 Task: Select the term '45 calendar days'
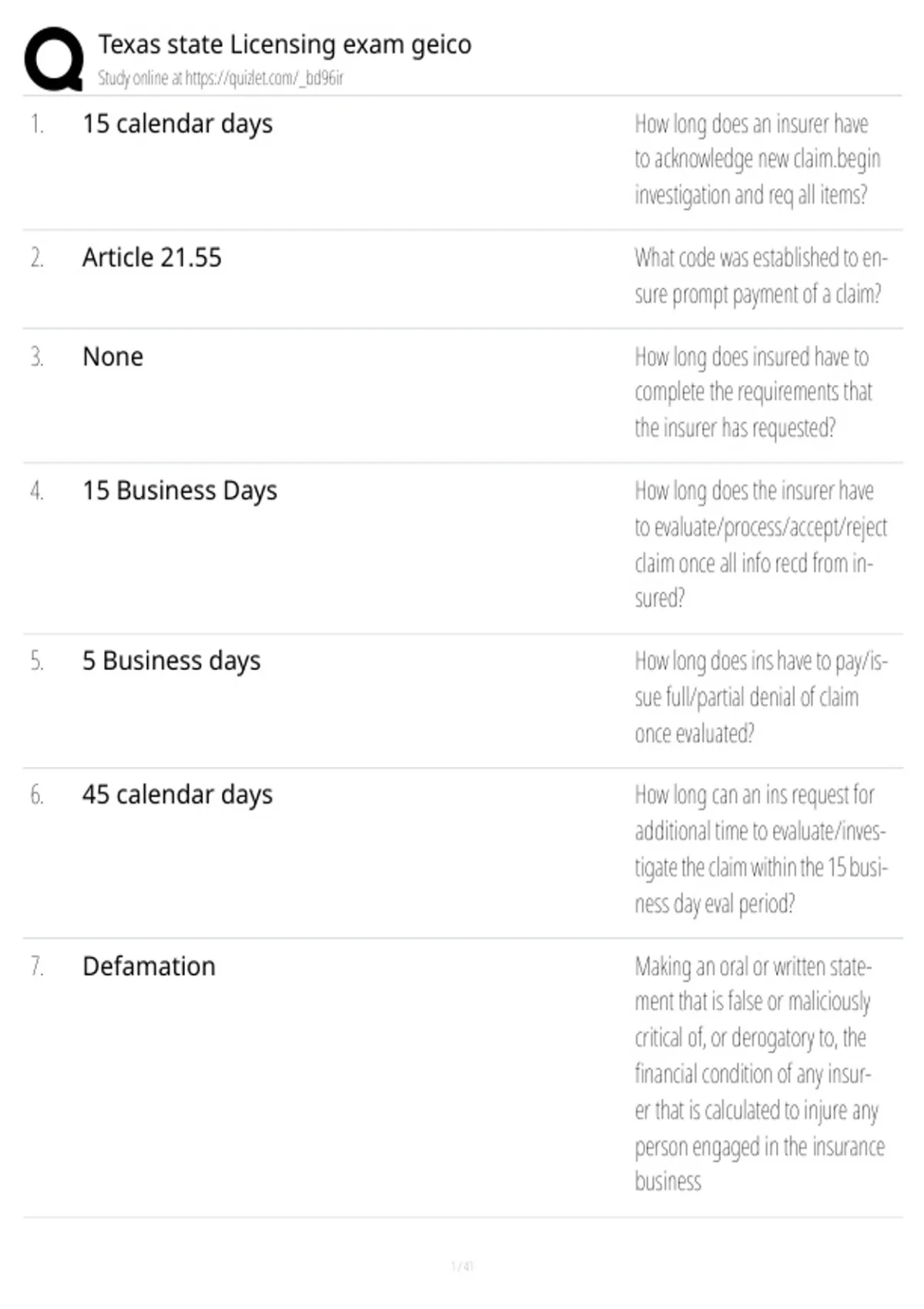(177, 795)
